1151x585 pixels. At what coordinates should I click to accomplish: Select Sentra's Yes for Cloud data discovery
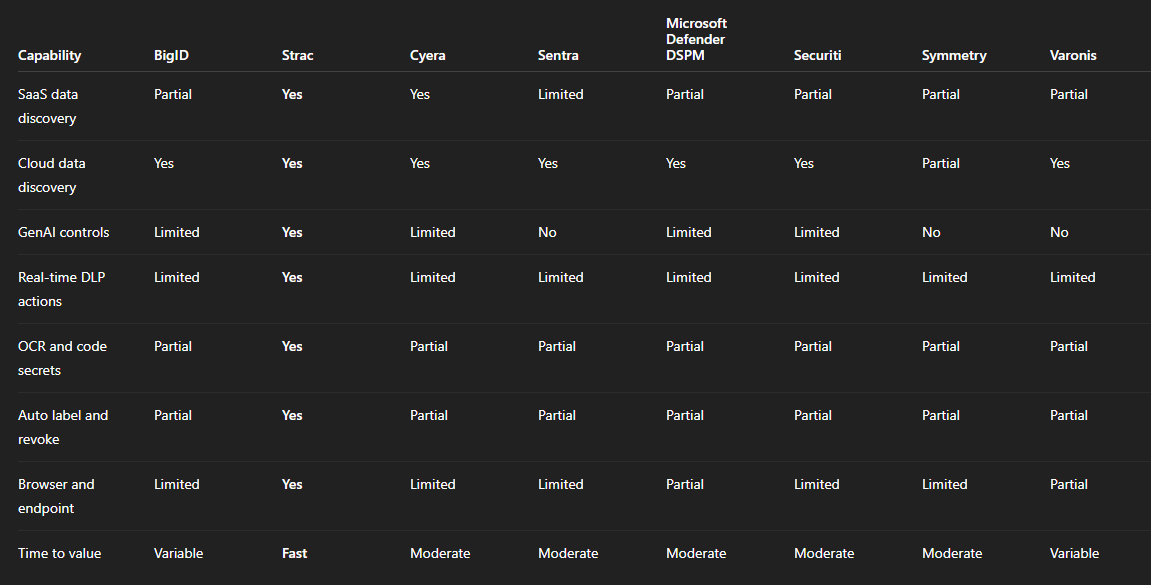[548, 164]
